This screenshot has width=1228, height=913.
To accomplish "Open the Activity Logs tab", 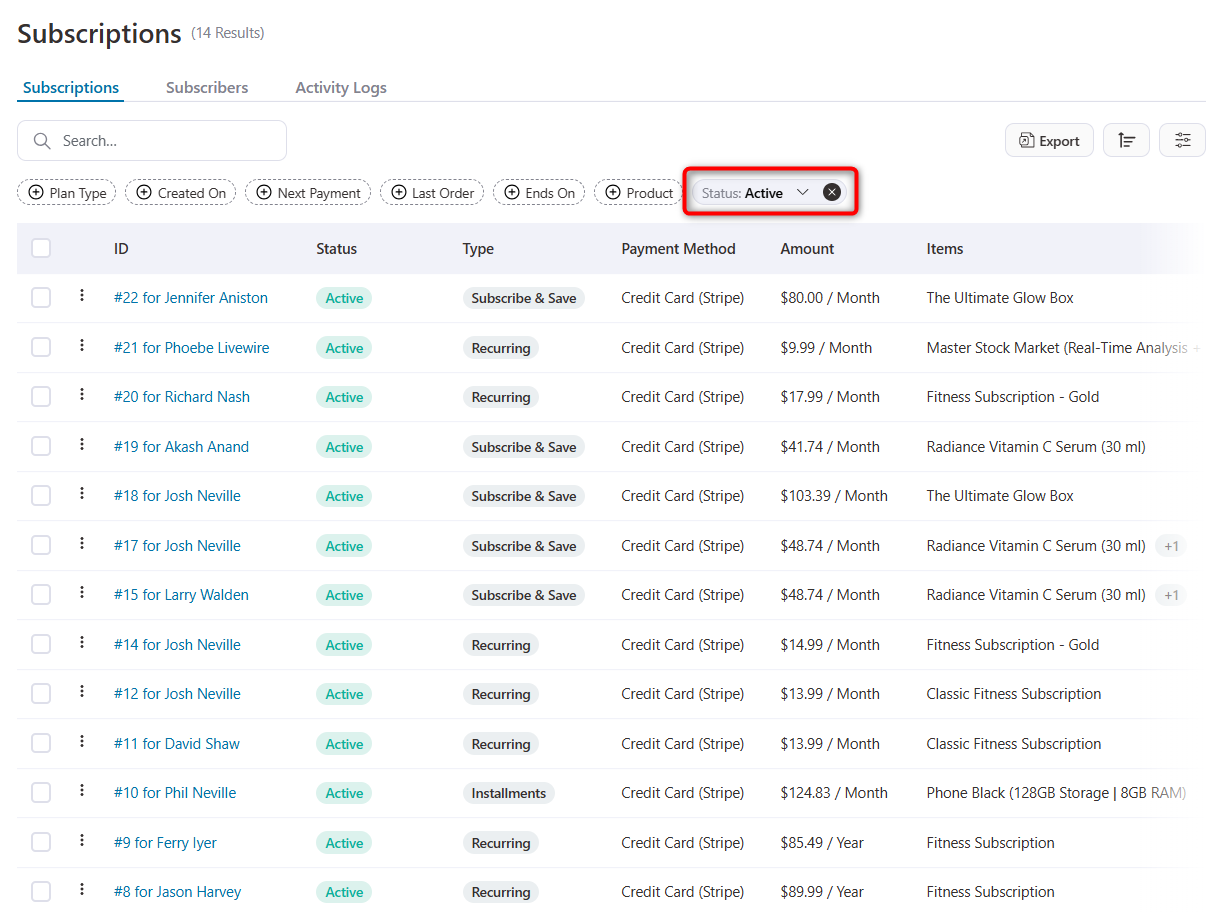I will click(340, 87).
